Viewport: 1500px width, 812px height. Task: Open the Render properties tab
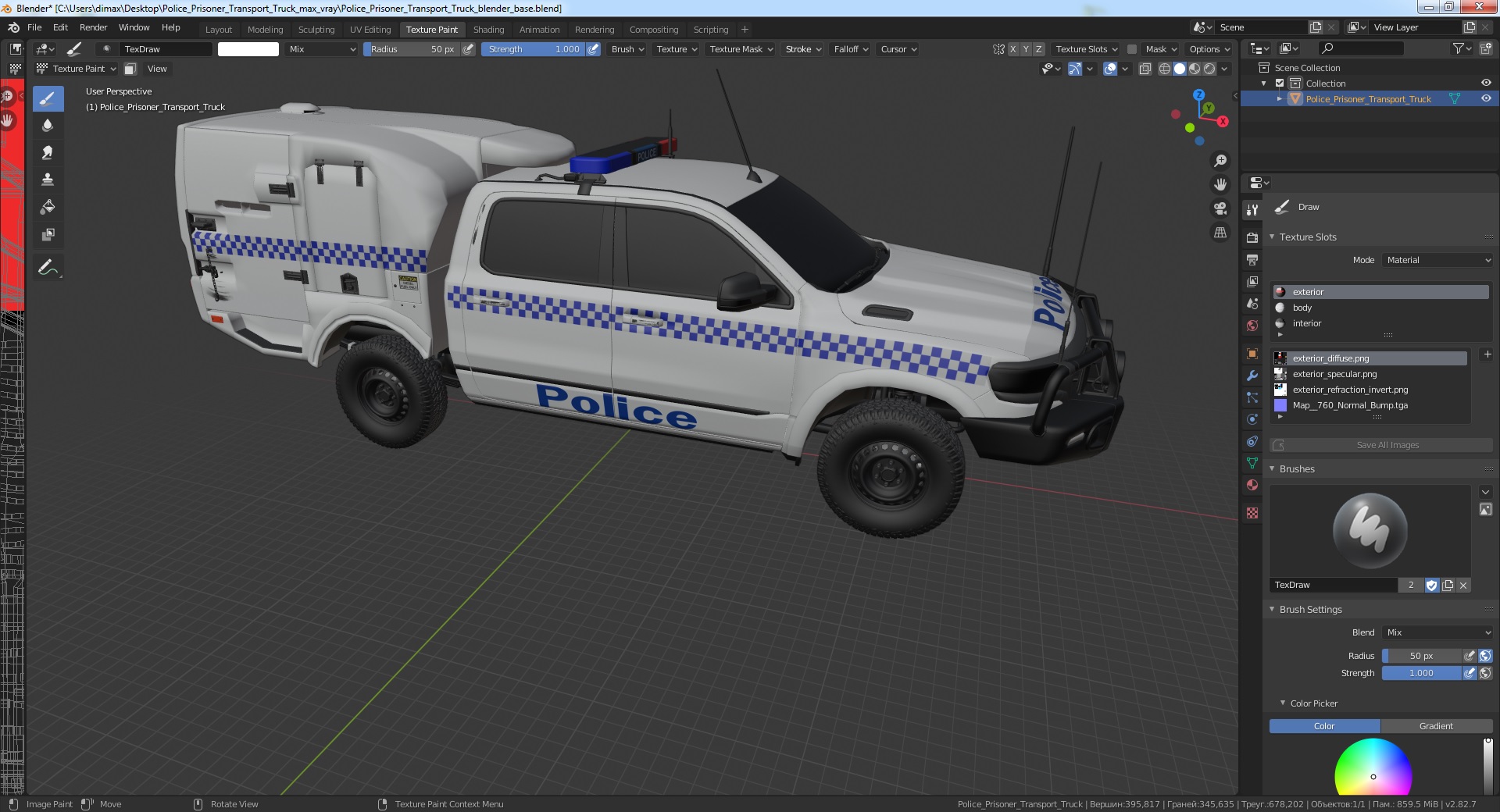point(1252,237)
